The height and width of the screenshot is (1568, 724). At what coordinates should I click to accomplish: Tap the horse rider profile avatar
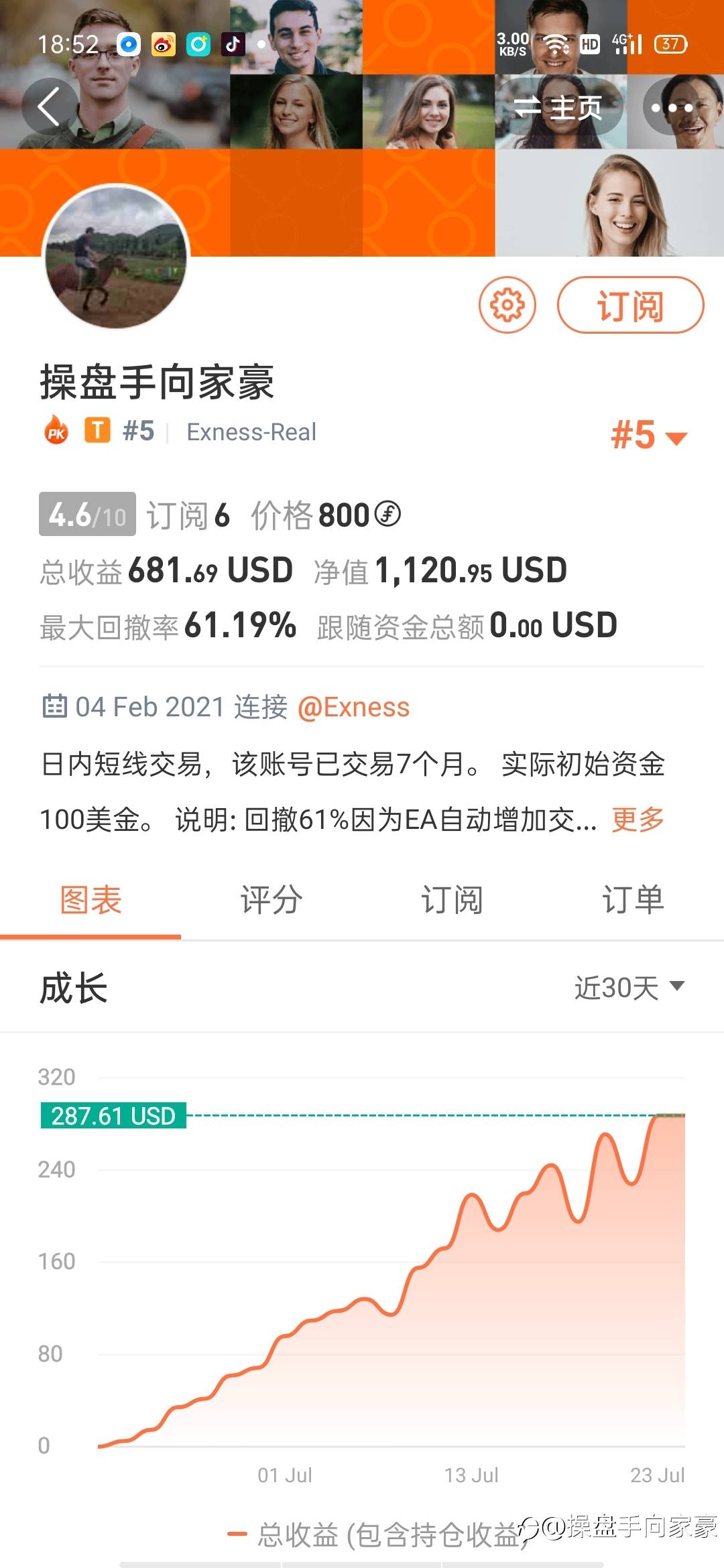[x=116, y=258]
